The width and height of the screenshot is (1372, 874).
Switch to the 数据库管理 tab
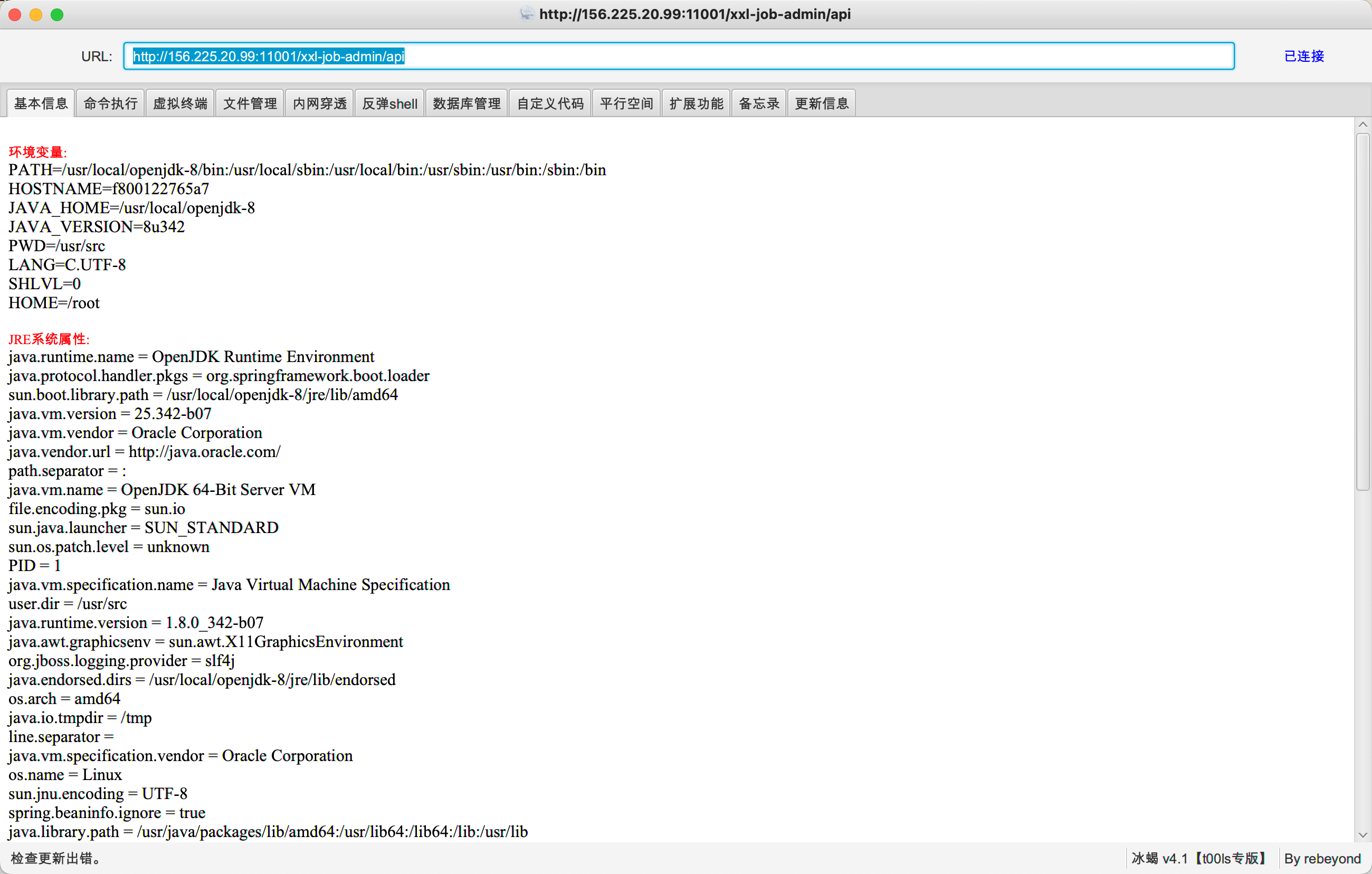tap(466, 103)
